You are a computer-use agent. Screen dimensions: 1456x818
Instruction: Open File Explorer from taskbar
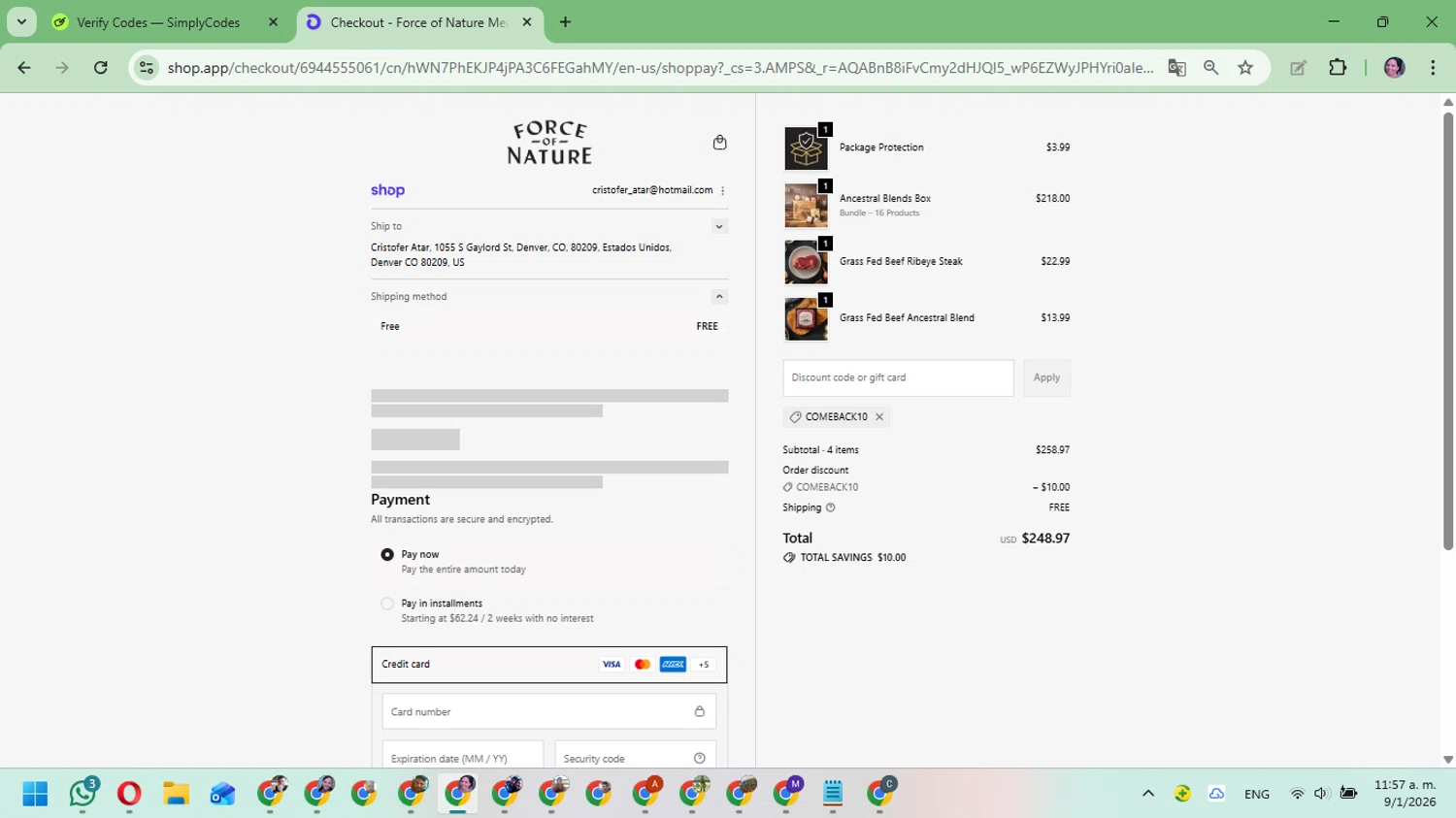176,794
